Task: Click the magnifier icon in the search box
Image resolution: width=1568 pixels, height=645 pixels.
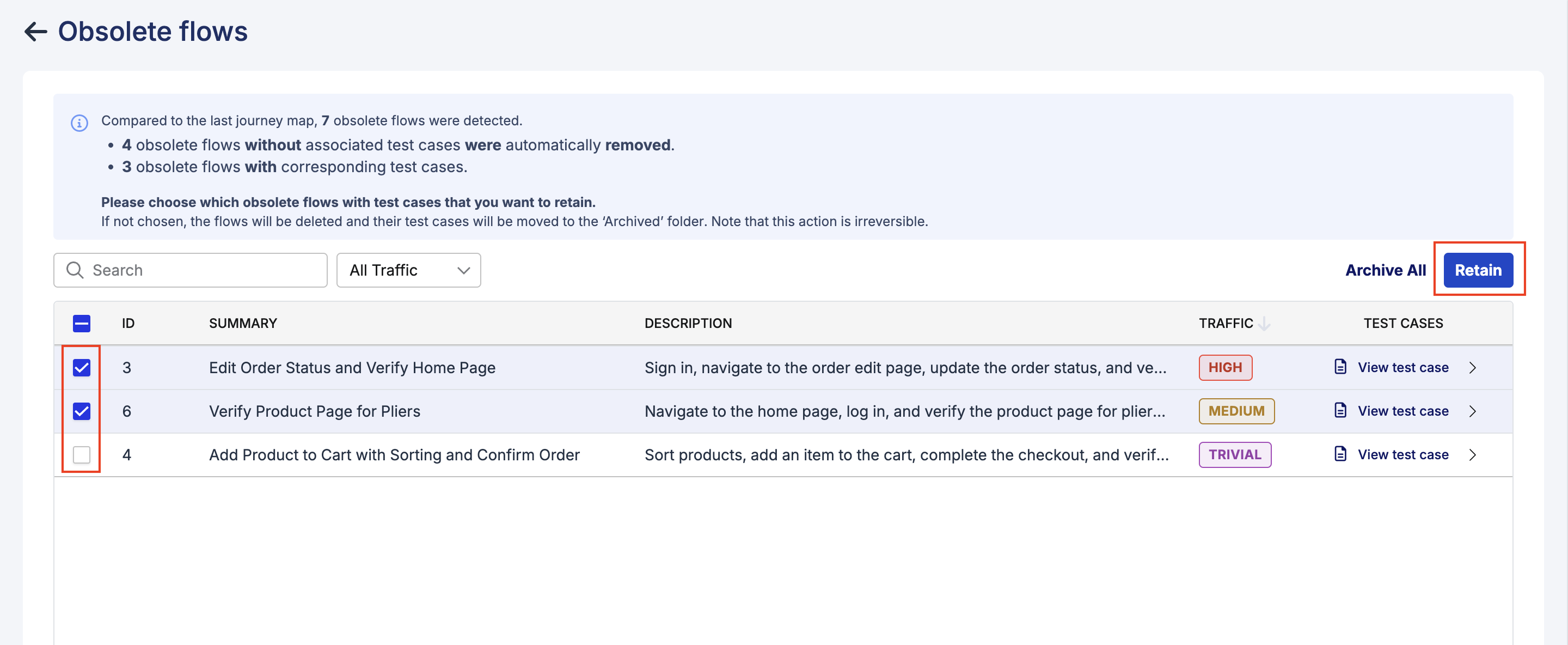Action: tap(75, 270)
